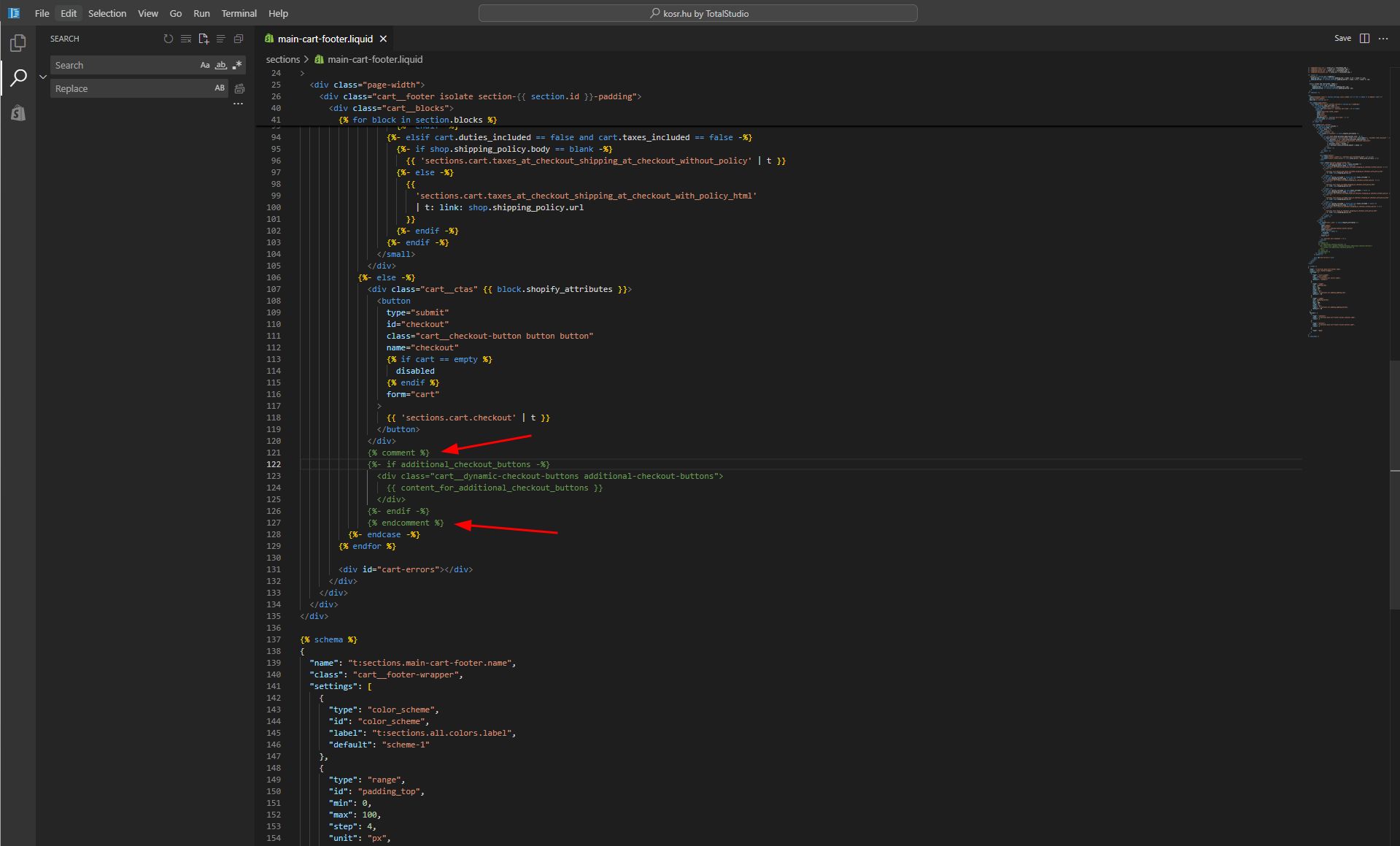The height and width of the screenshot is (846, 1400).
Task: Open a new search editor
Action: click(204, 39)
